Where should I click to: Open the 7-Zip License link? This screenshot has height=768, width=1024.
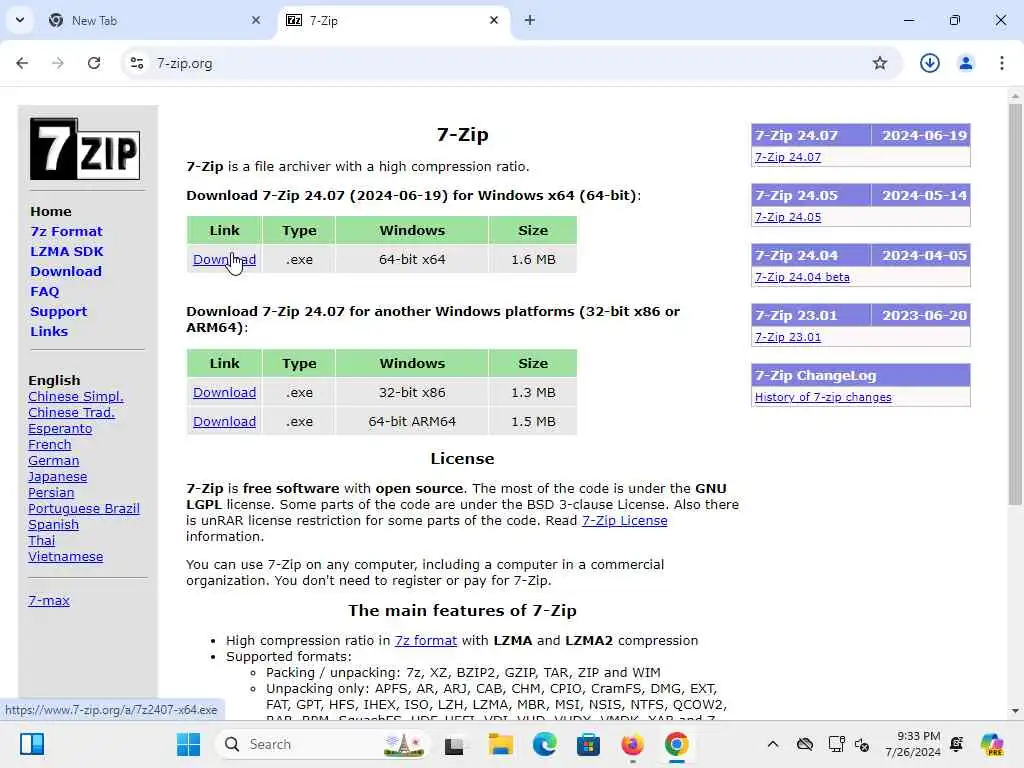point(624,520)
